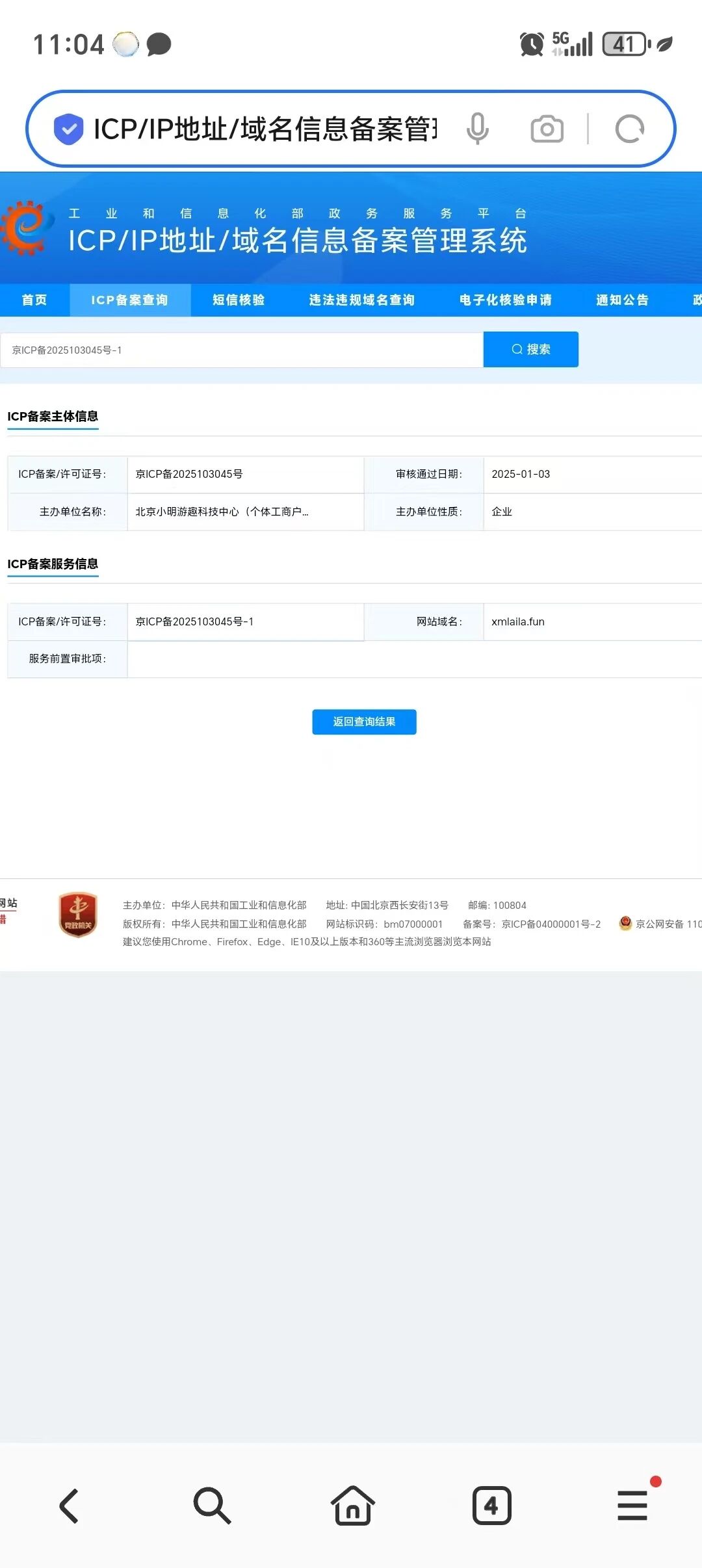This screenshot has height=1568, width=702.
Task: Tap footer postal code 100804
Action: coord(510,905)
